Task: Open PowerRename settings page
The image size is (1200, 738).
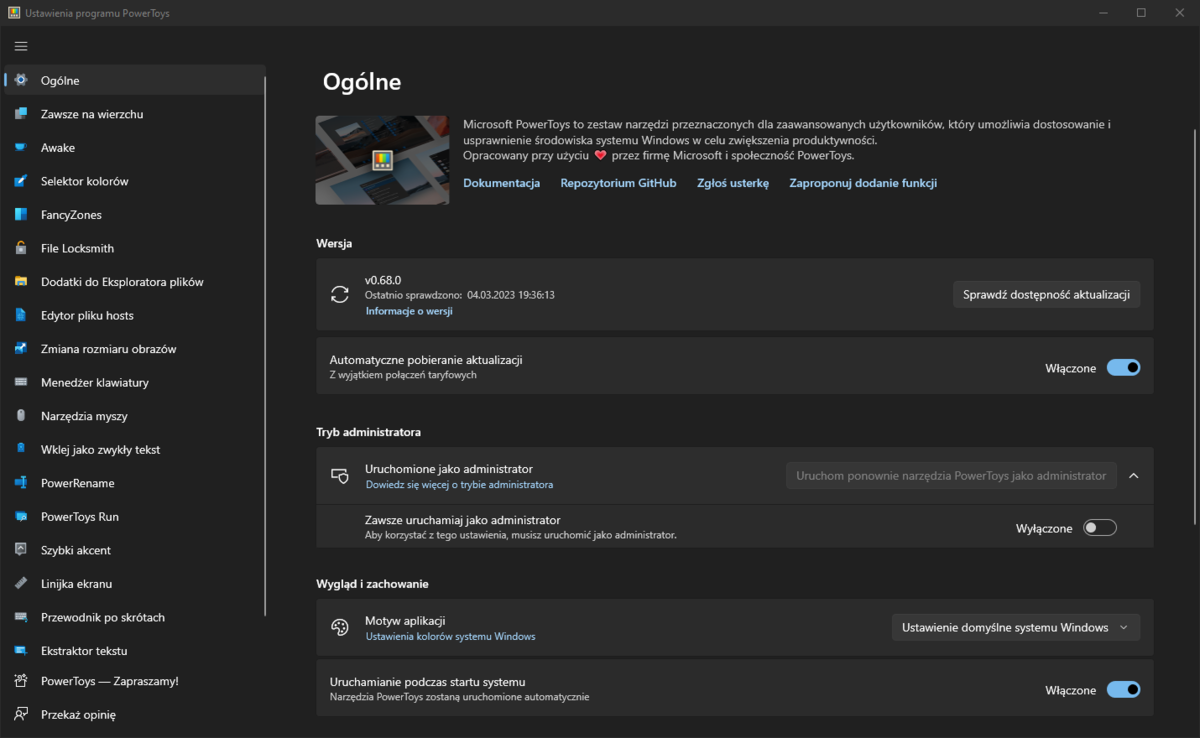Action: click(x=135, y=483)
